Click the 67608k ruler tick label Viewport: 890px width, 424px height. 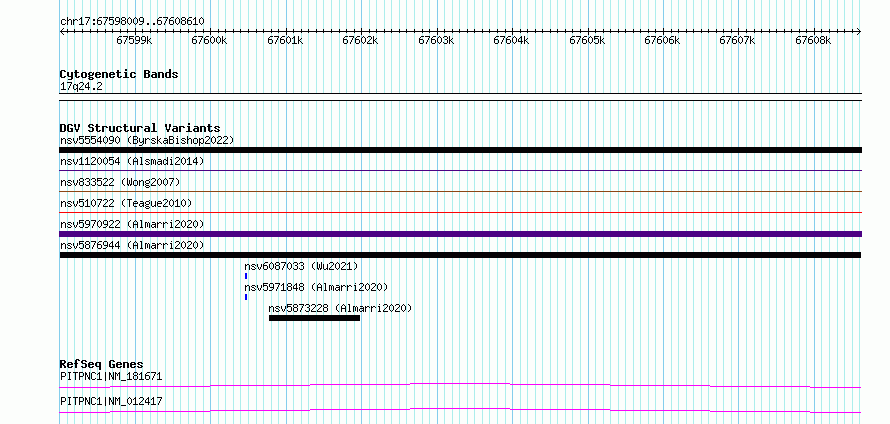pyautogui.click(x=813, y=40)
